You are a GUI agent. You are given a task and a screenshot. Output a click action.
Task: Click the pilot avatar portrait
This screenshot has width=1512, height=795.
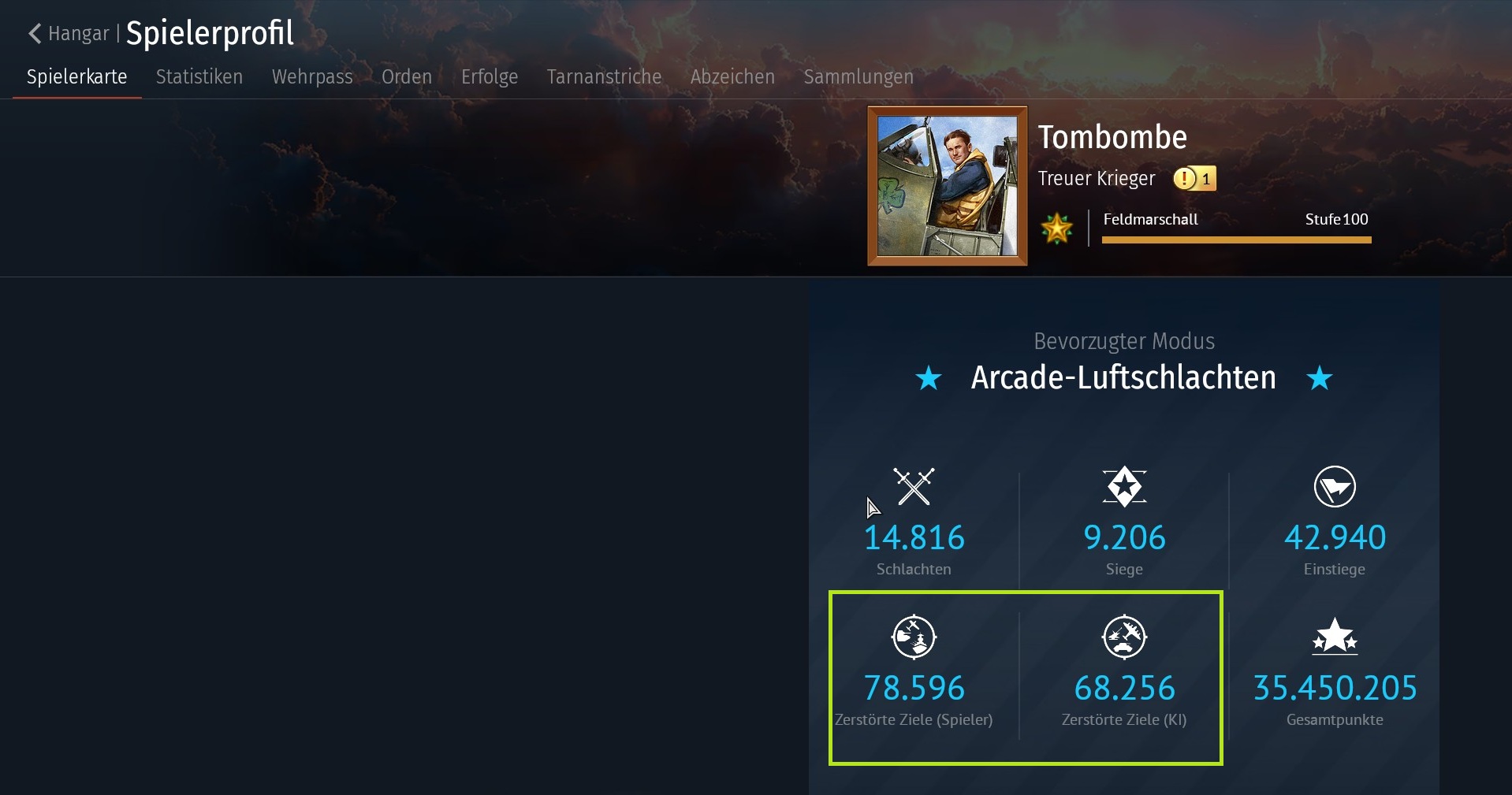(948, 186)
